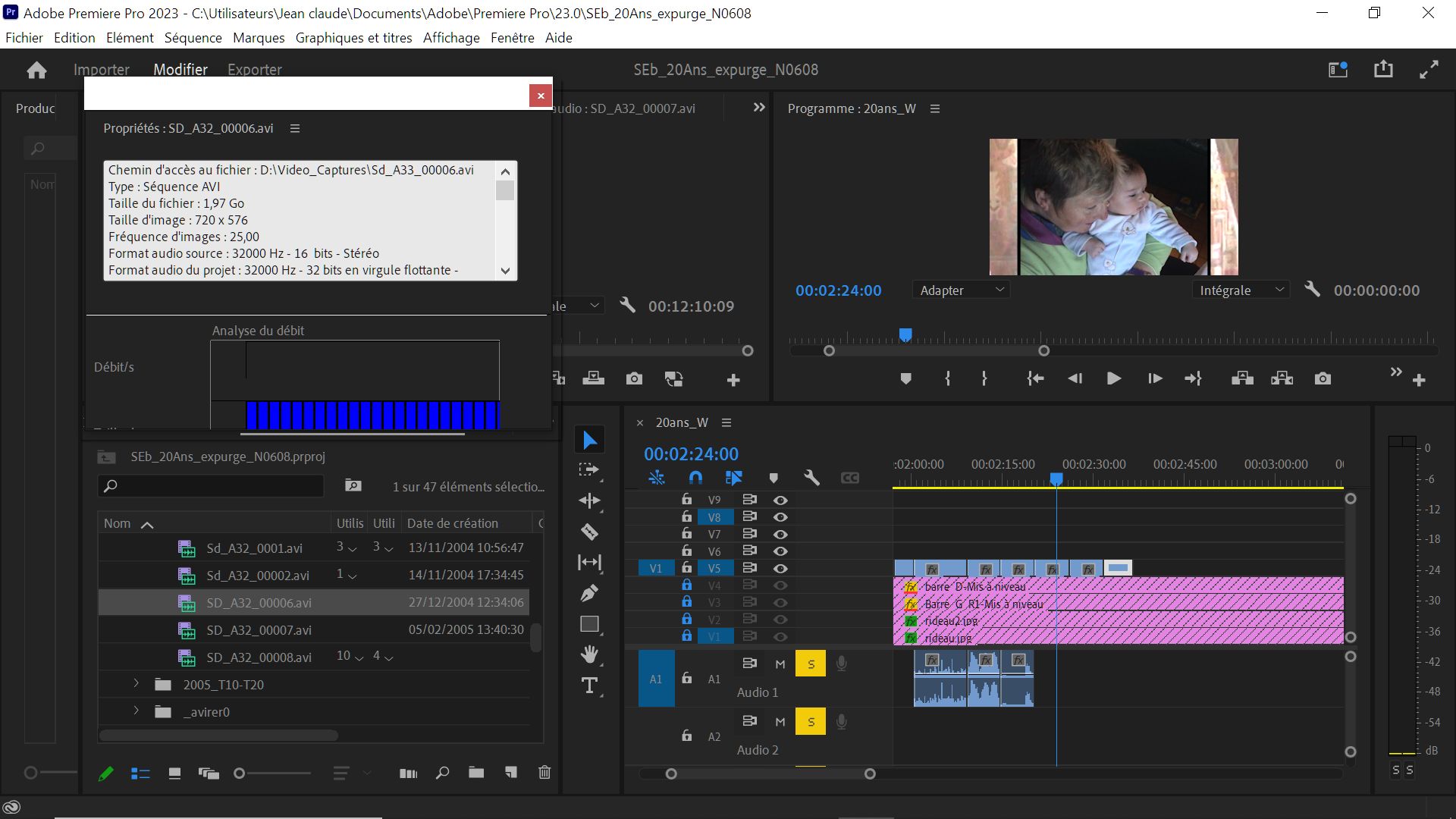Image resolution: width=1456 pixels, height=819 pixels.
Task: Unlock the V4 track lock
Action: pyautogui.click(x=686, y=585)
